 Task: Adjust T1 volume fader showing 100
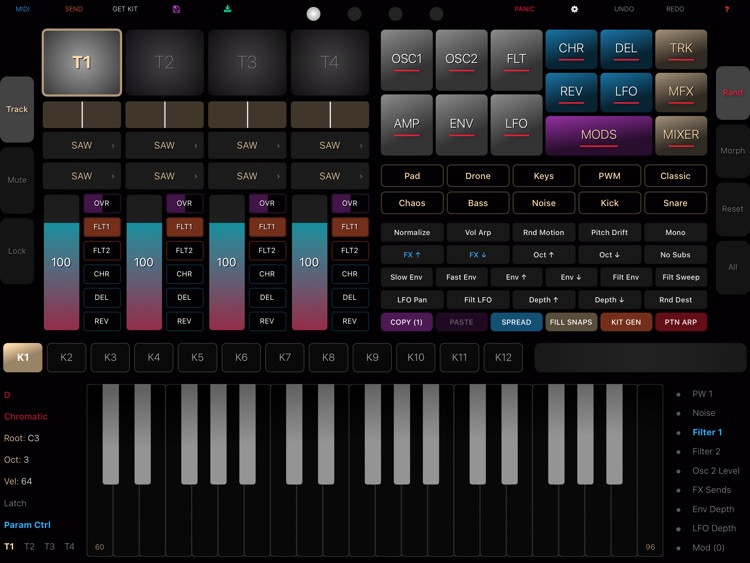coord(61,263)
